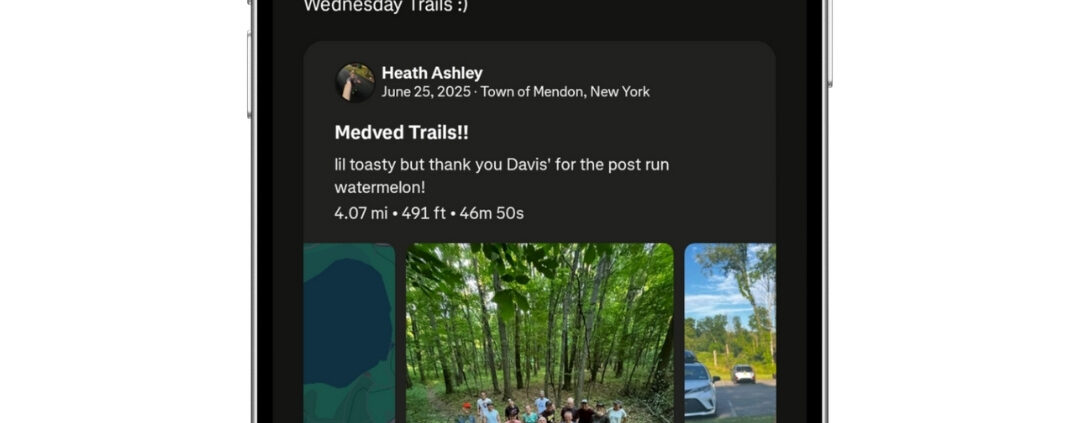Viewport: 1080px width, 423px height.
Task: Select the June 25, 2025 date text
Action: coord(426,92)
